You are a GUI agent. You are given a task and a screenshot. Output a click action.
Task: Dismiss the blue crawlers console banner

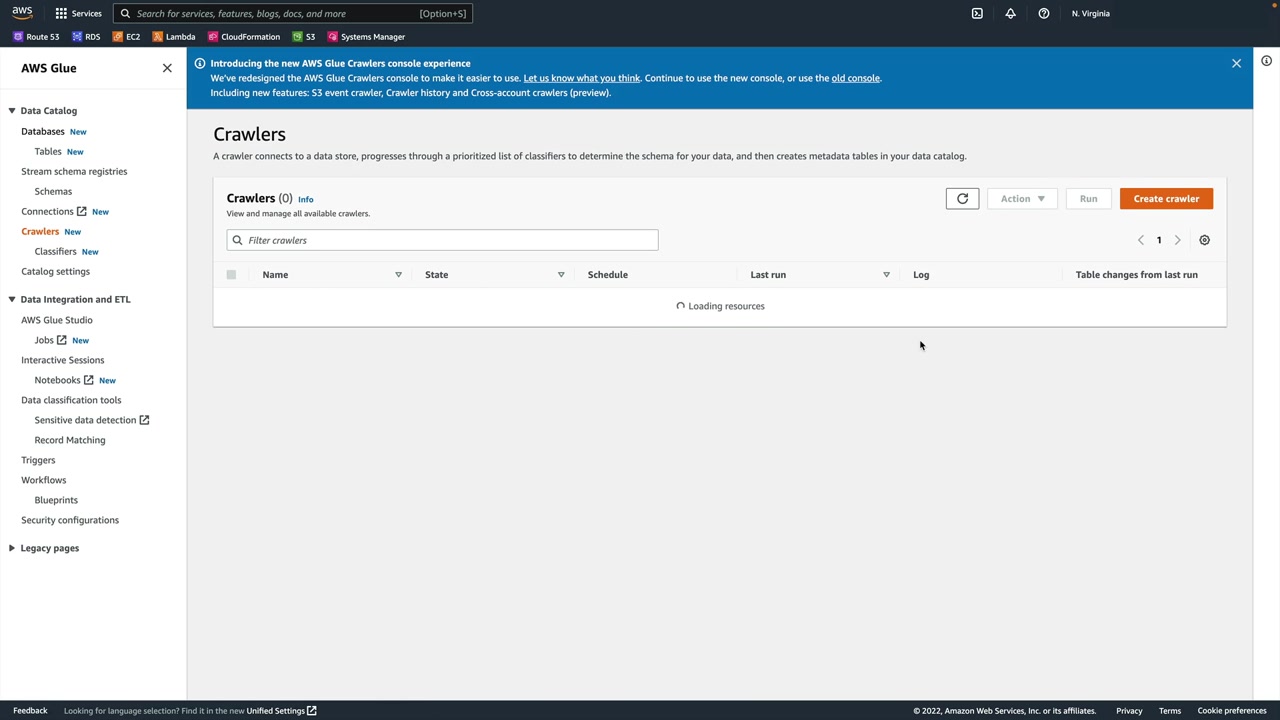(1236, 63)
